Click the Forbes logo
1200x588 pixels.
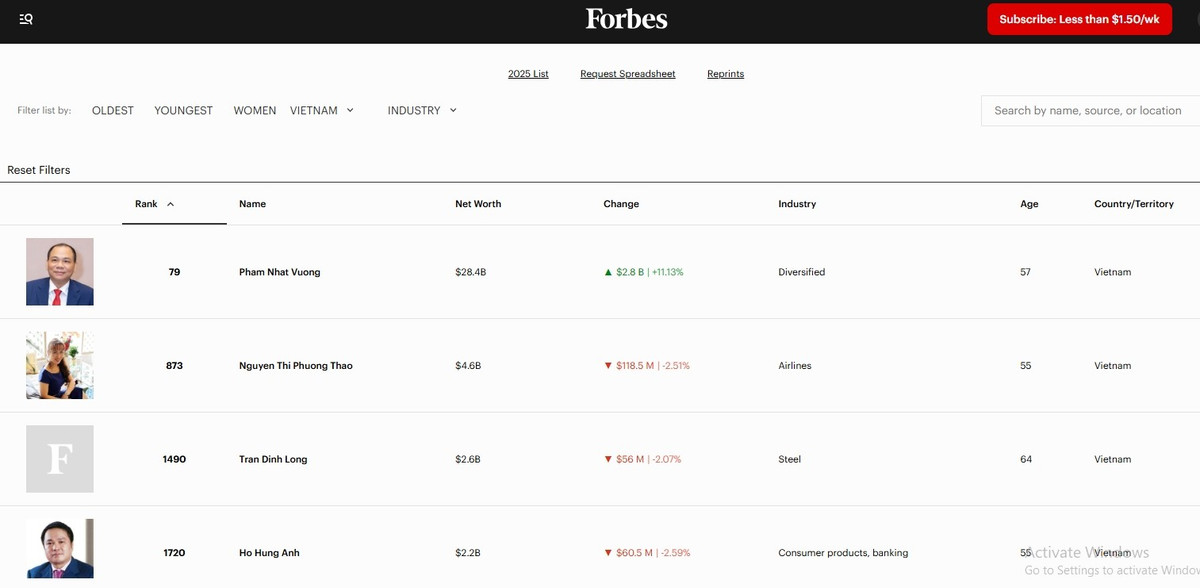pyautogui.click(x=626, y=19)
